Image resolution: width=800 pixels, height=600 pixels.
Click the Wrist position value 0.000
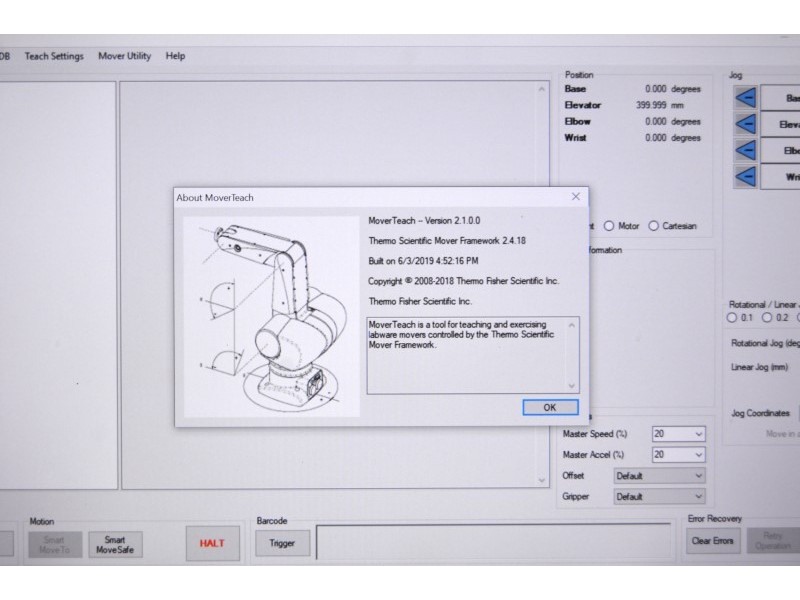tap(656, 138)
